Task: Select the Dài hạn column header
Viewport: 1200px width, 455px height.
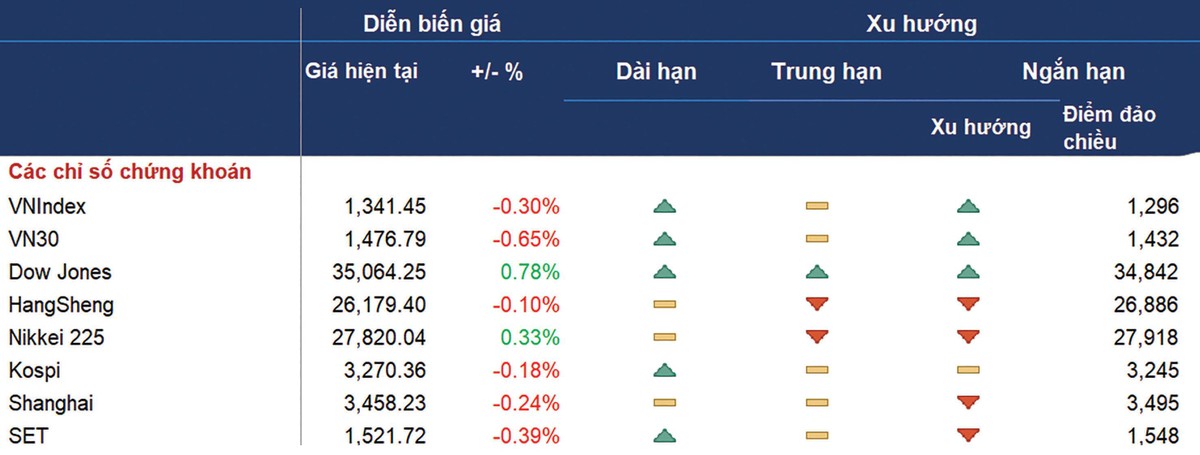Action: (656, 72)
